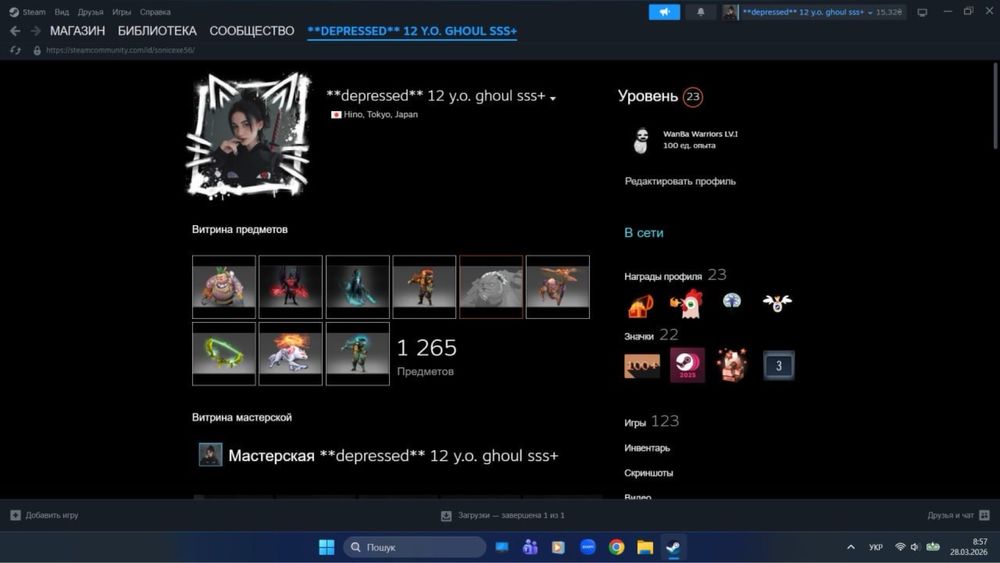Click the lock icon beside URL
This screenshot has width=1000, height=563.
(x=37, y=50)
